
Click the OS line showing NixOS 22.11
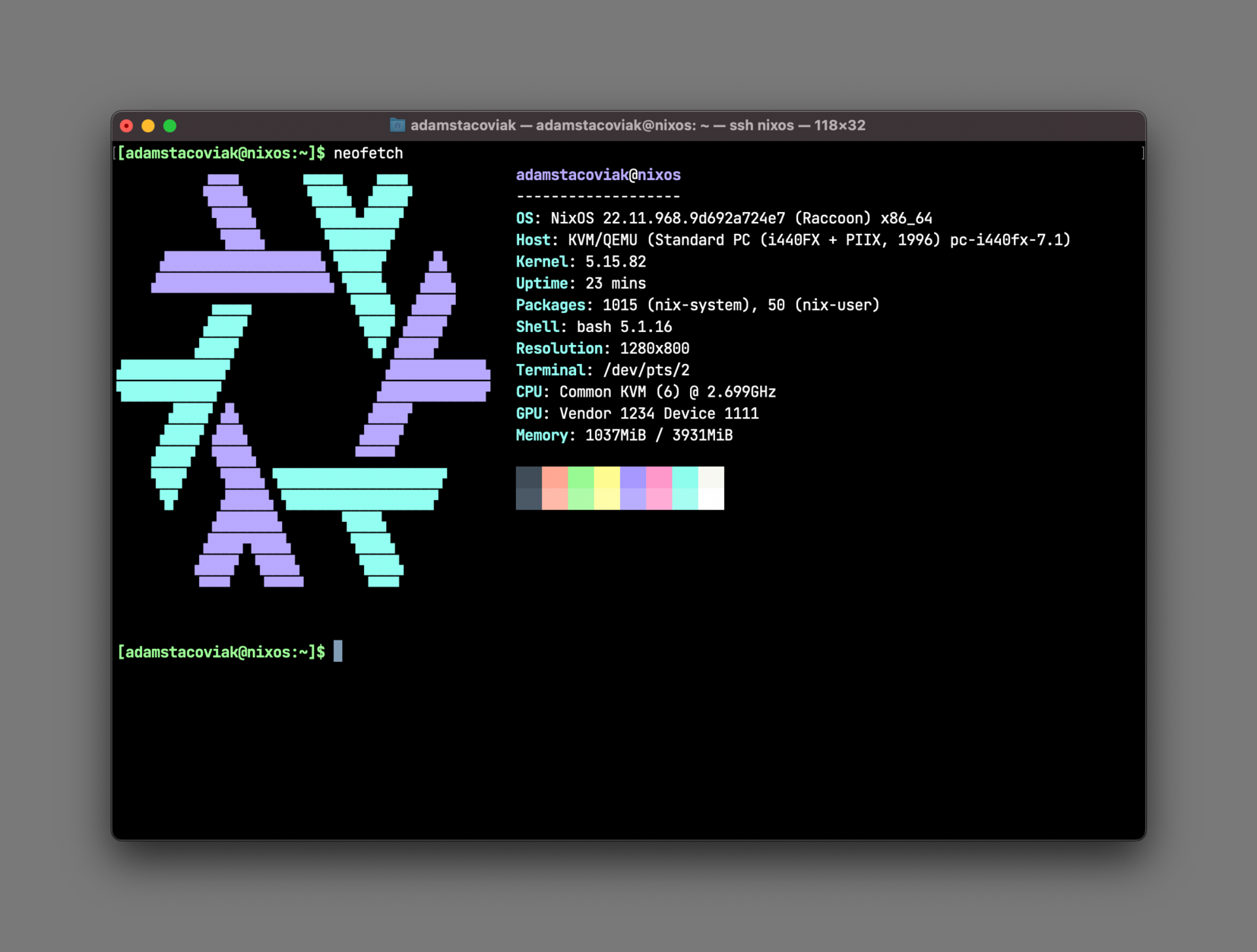point(724,219)
